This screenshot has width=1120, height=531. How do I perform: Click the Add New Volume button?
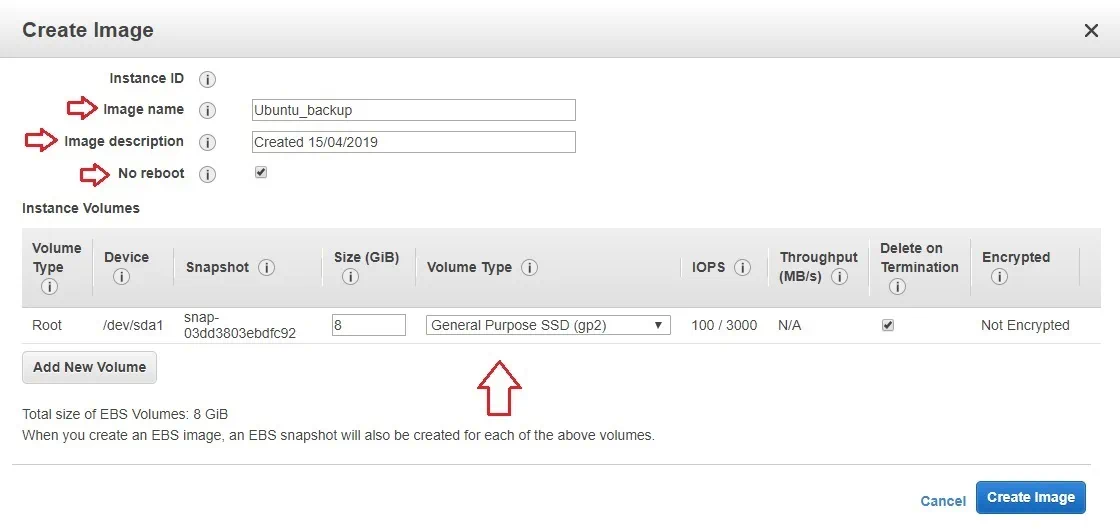click(x=89, y=367)
